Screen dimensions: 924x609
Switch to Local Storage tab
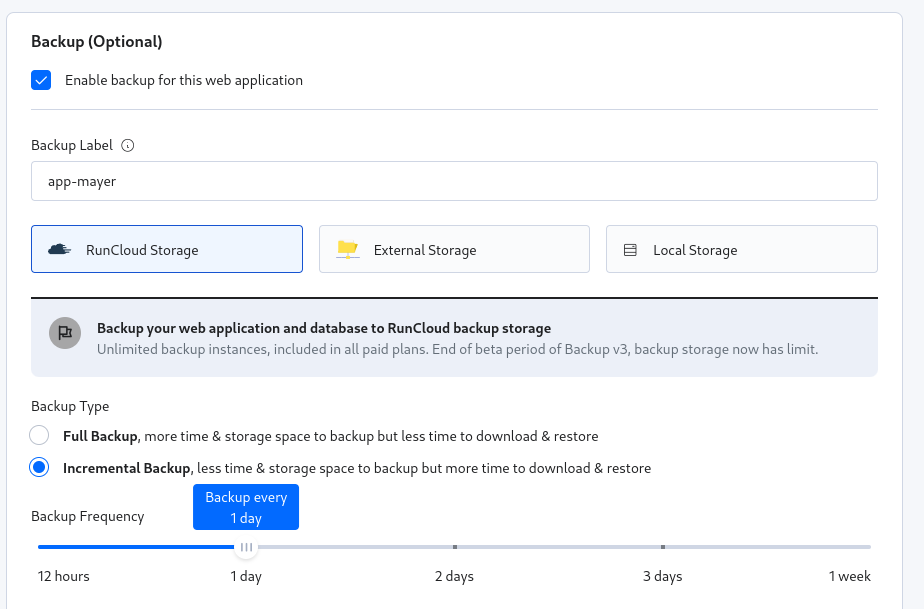741,249
